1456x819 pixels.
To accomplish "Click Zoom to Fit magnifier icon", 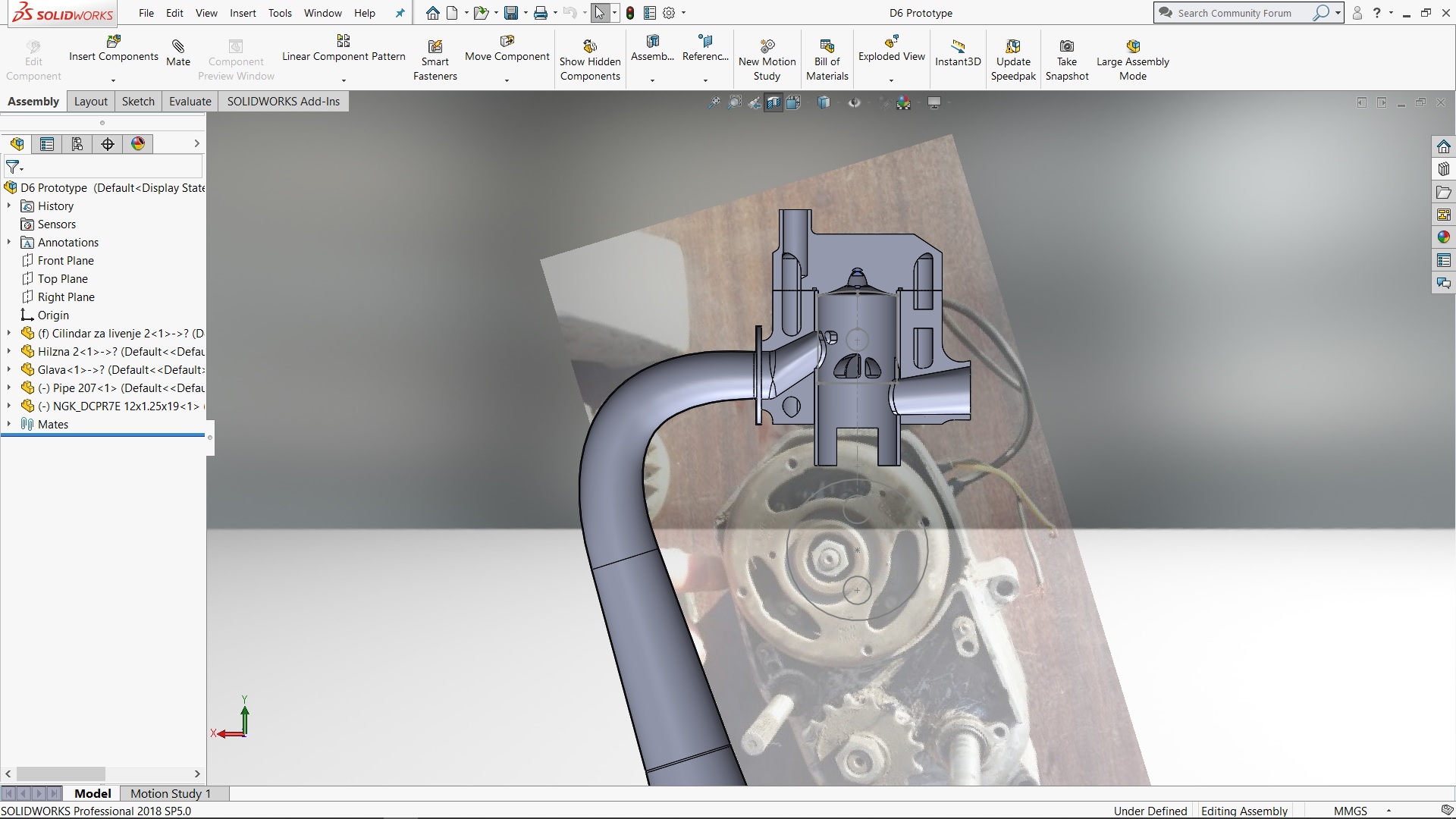I will click(x=714, y=102).
